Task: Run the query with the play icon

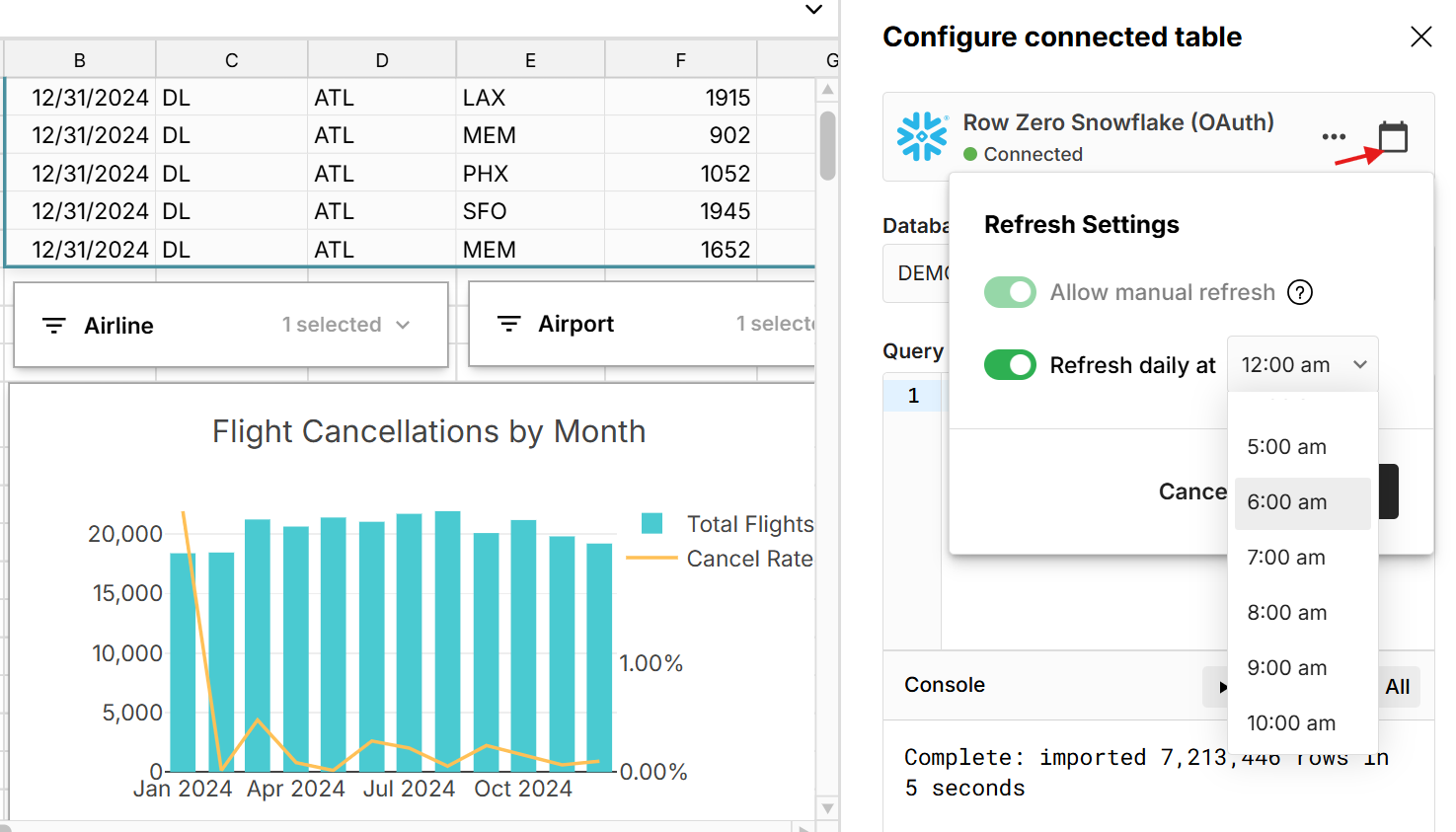Action: [x=1224, y=686]
